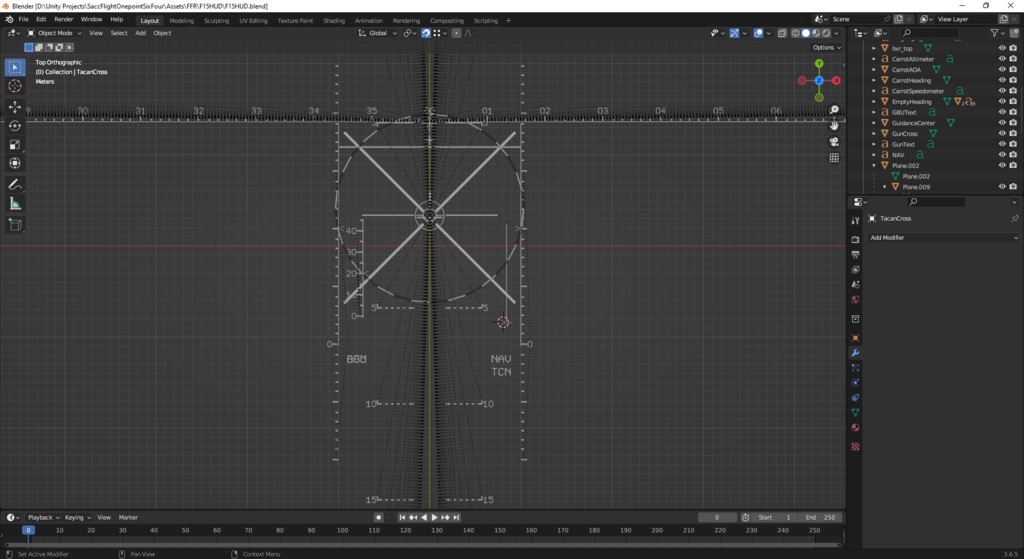Toggle viewport overlays button
1024x559 pixels.
click(758, 33)
